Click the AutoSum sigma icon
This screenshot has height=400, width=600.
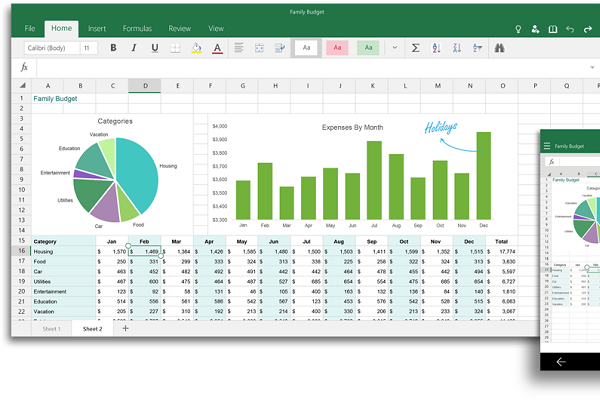coord(416,48)
